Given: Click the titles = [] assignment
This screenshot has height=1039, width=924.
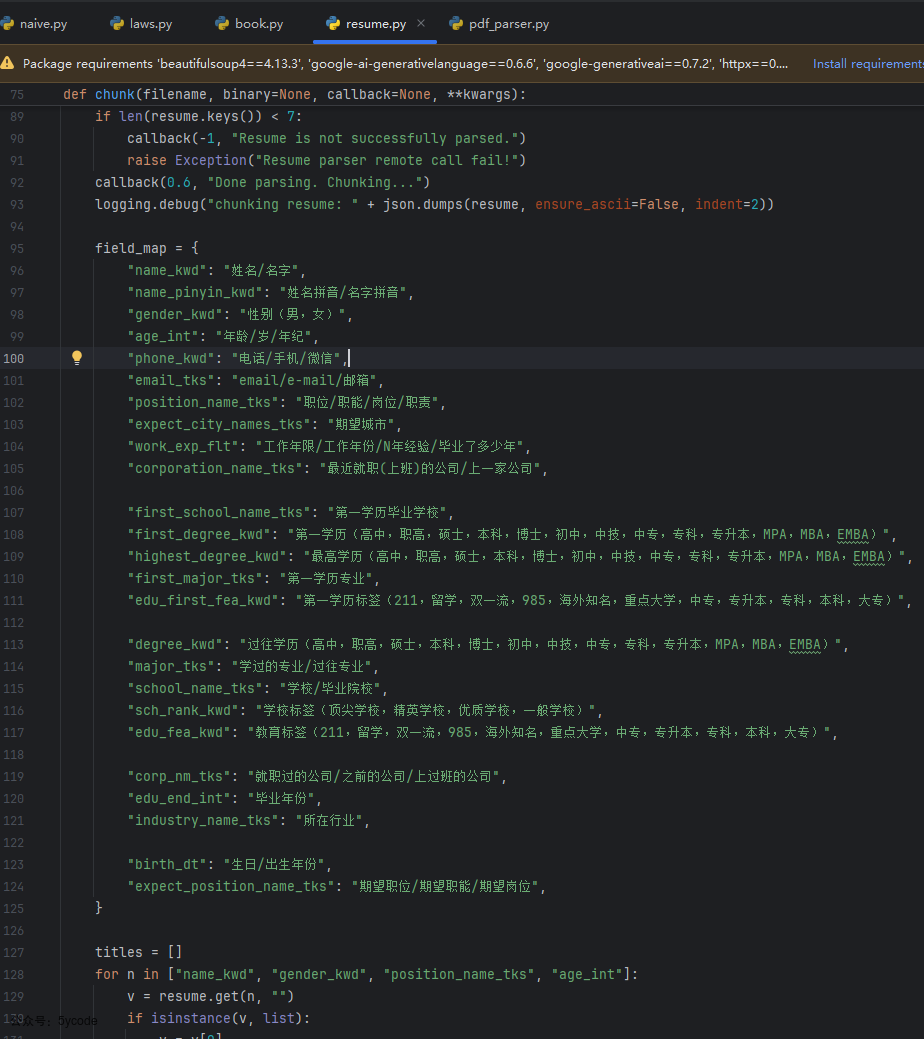Looking at the screenshot, I should click(139, 952).
